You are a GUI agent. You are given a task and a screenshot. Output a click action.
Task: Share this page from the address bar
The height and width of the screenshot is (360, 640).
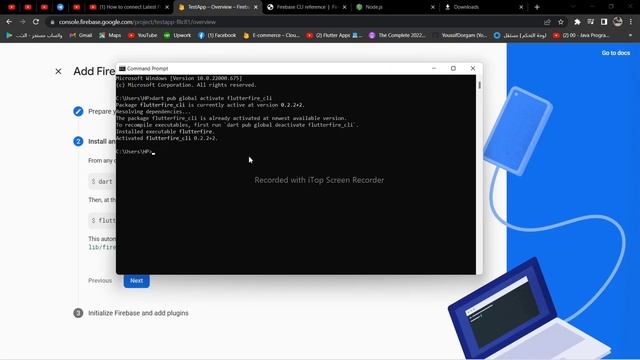click(x=547, y=22)
